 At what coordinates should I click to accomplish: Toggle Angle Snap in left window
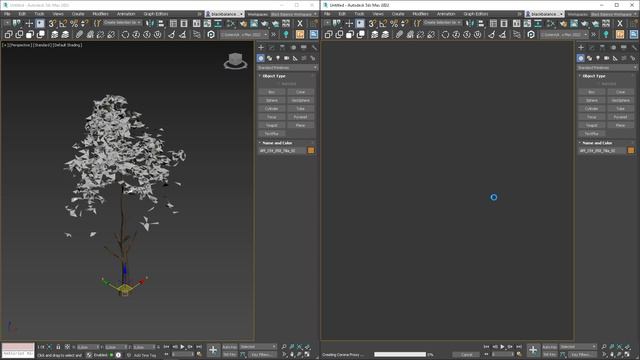point(63,24)
